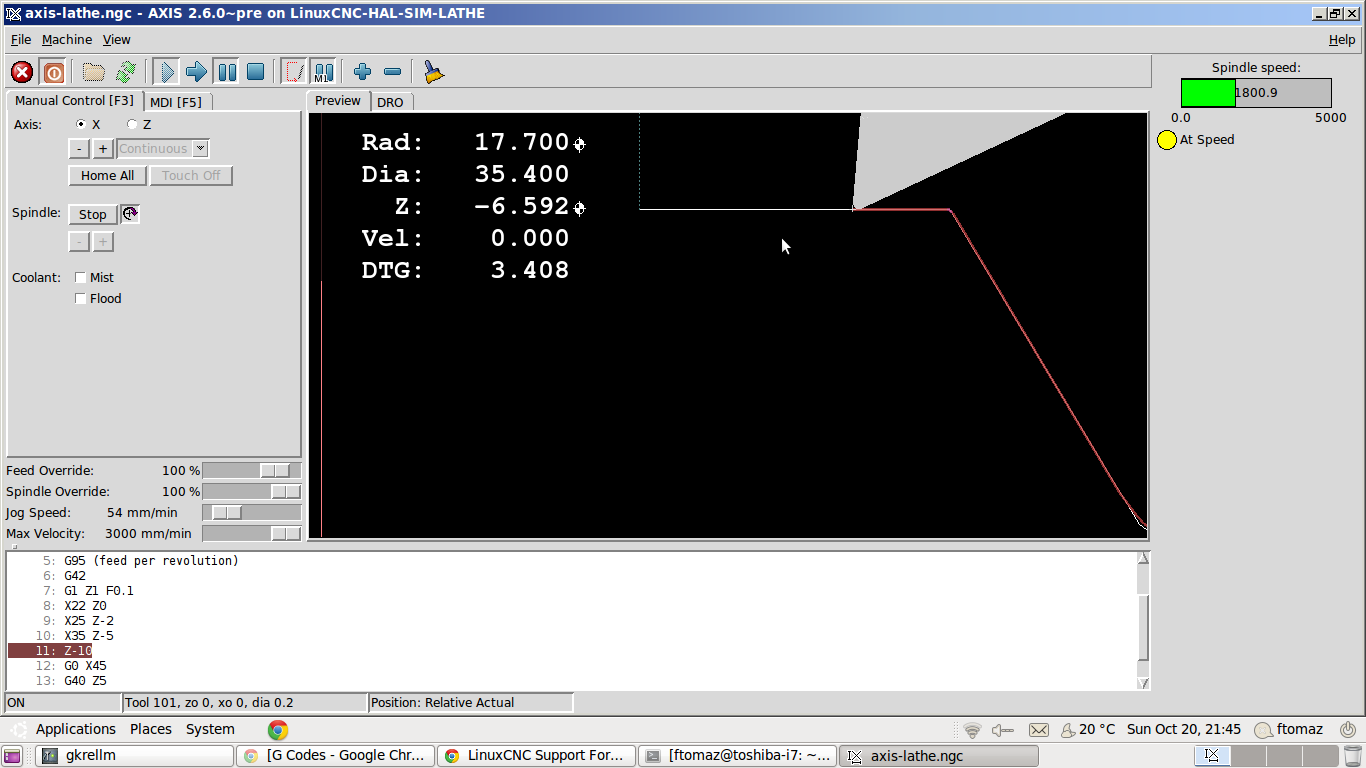The height and width of the screenshot is (768, 1366).
Task: Select the Manual Control [F3] tab
Action: pos(75,101)
